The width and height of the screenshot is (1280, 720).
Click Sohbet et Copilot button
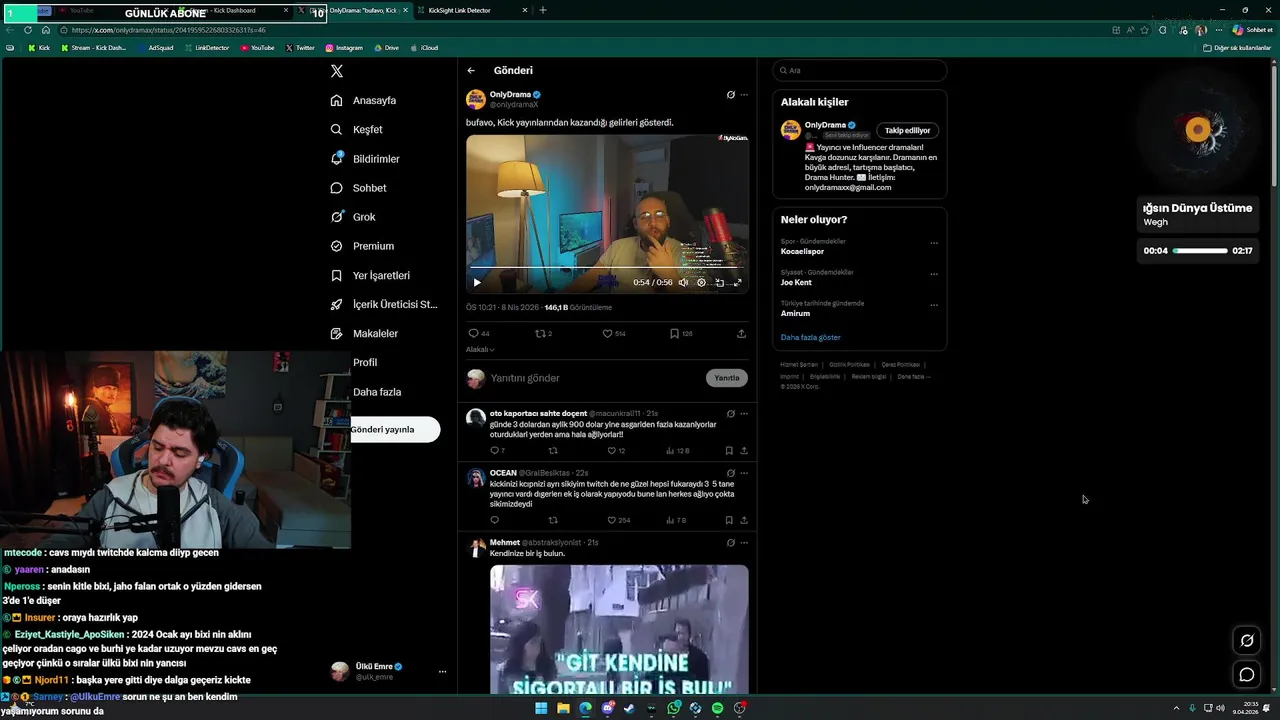click(x=1253, y=30)
